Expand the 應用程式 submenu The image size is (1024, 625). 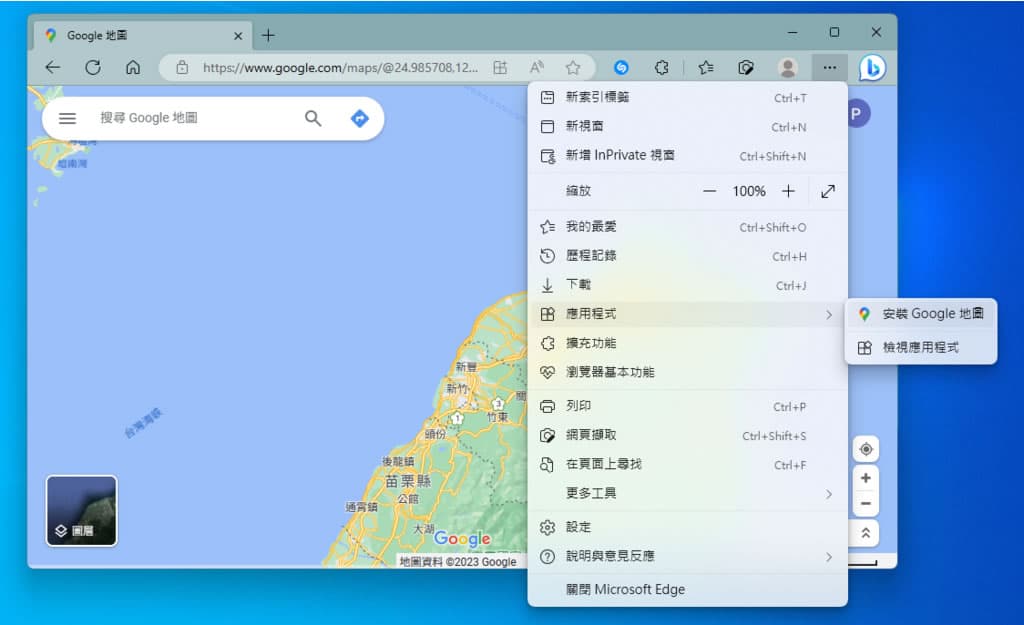pos(688,314)
